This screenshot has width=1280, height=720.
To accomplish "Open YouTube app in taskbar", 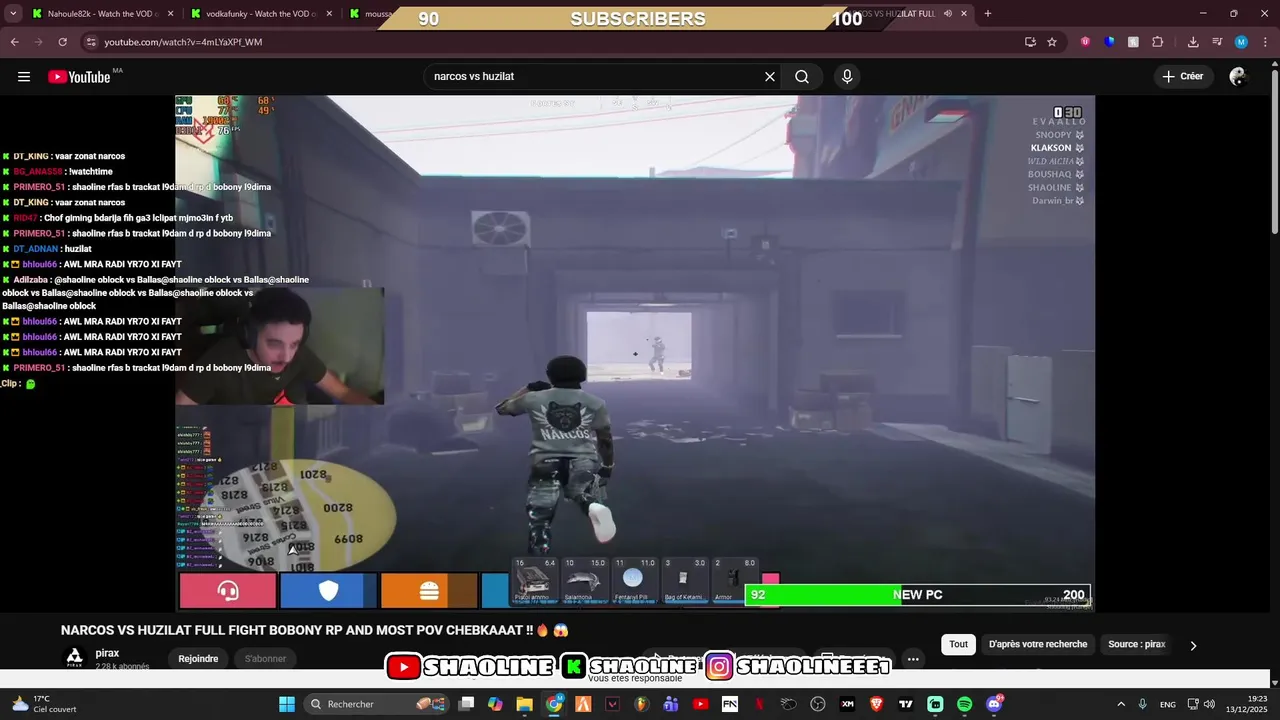I will point(700,704).
